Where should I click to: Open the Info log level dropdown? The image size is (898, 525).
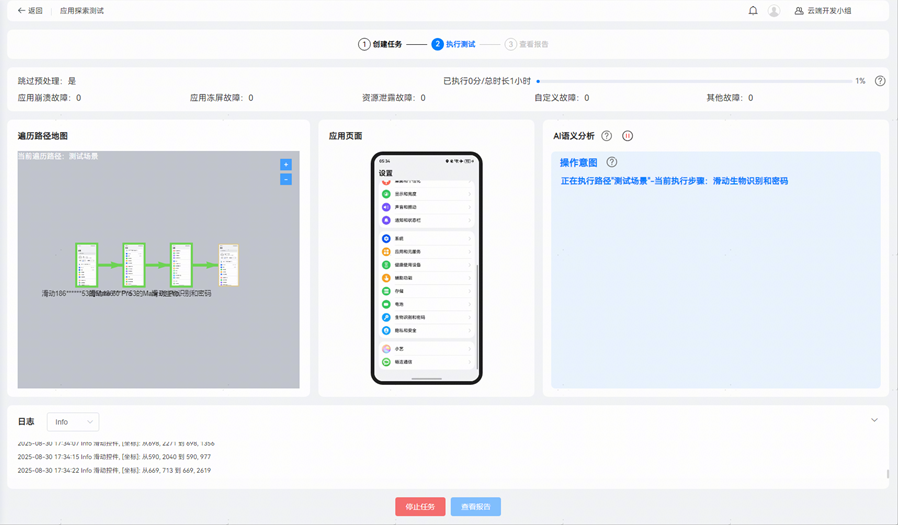coord(73,422)
